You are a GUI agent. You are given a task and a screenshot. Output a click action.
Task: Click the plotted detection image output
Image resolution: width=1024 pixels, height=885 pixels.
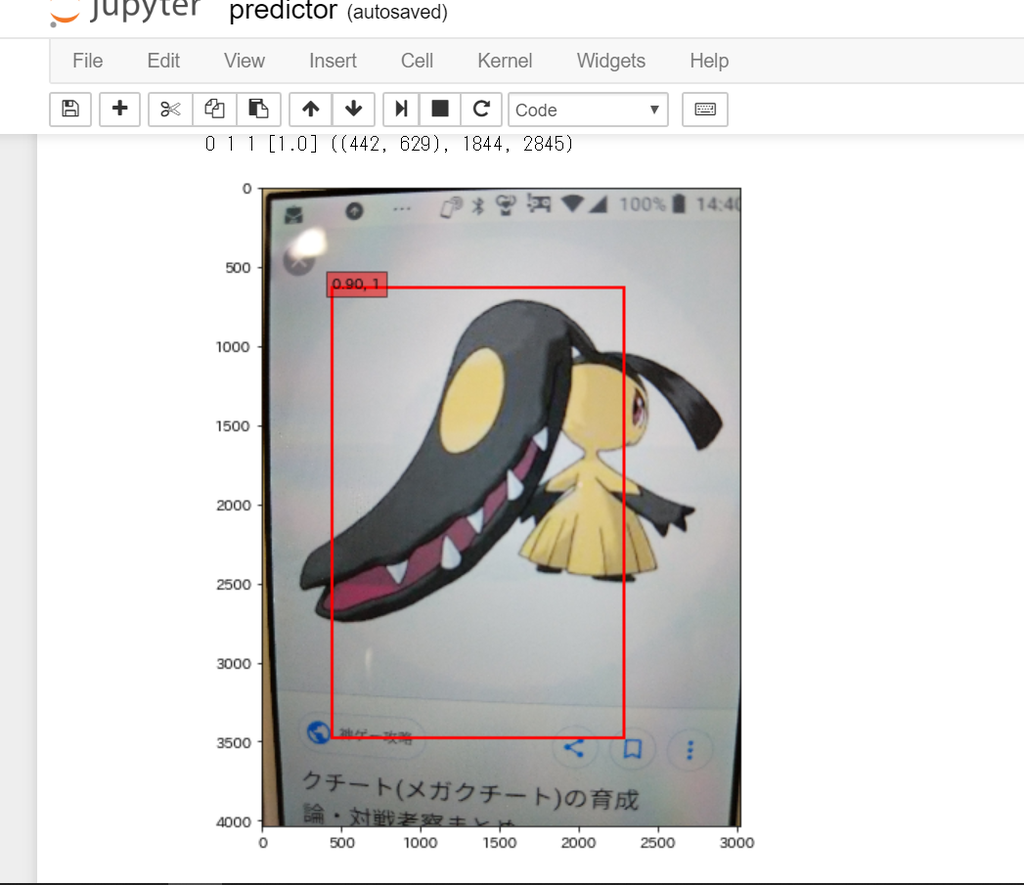click(502, 507)
